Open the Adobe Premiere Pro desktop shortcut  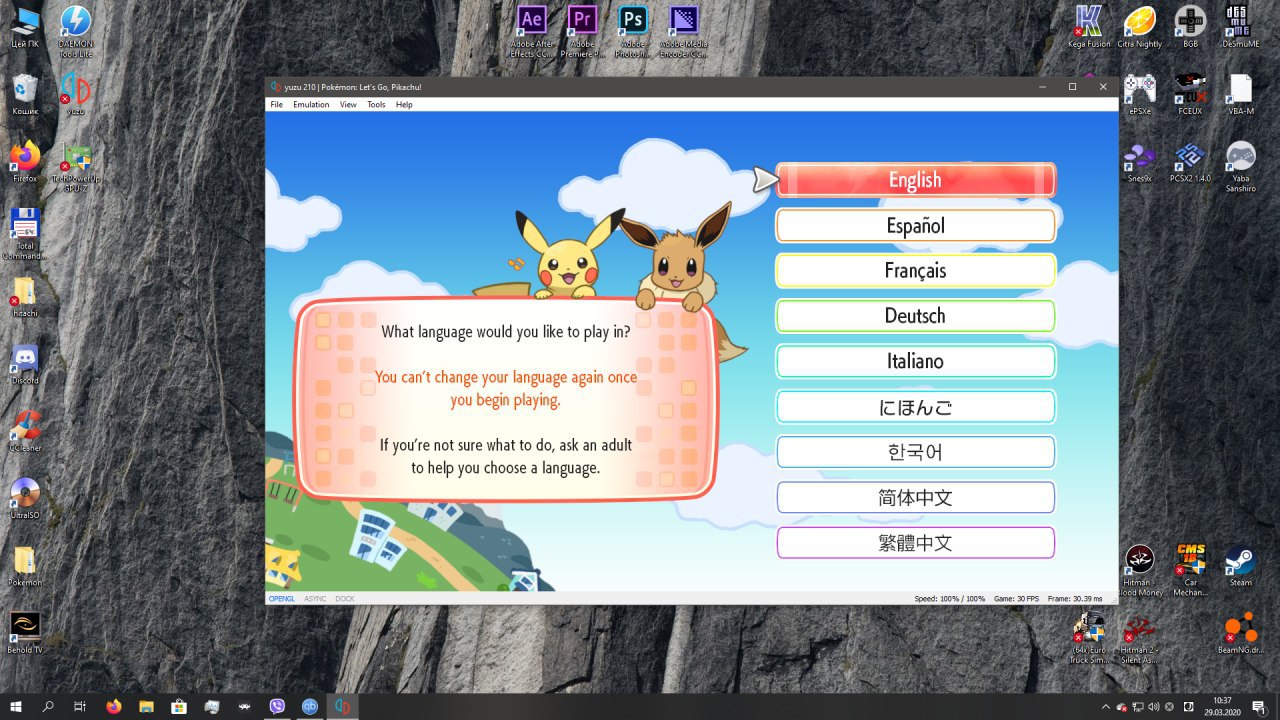click(582, 31)
